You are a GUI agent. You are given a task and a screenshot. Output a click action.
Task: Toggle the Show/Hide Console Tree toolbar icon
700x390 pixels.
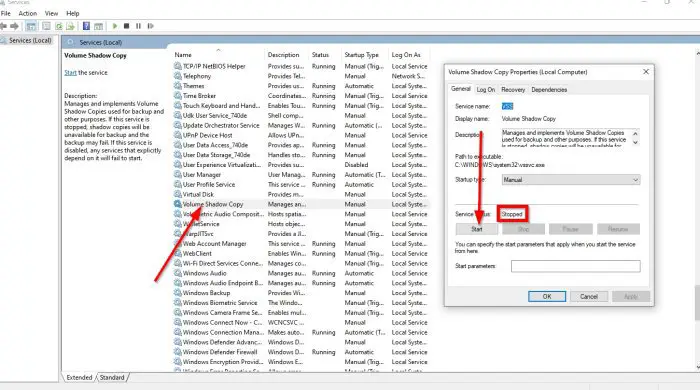click(x=31, y=26)
